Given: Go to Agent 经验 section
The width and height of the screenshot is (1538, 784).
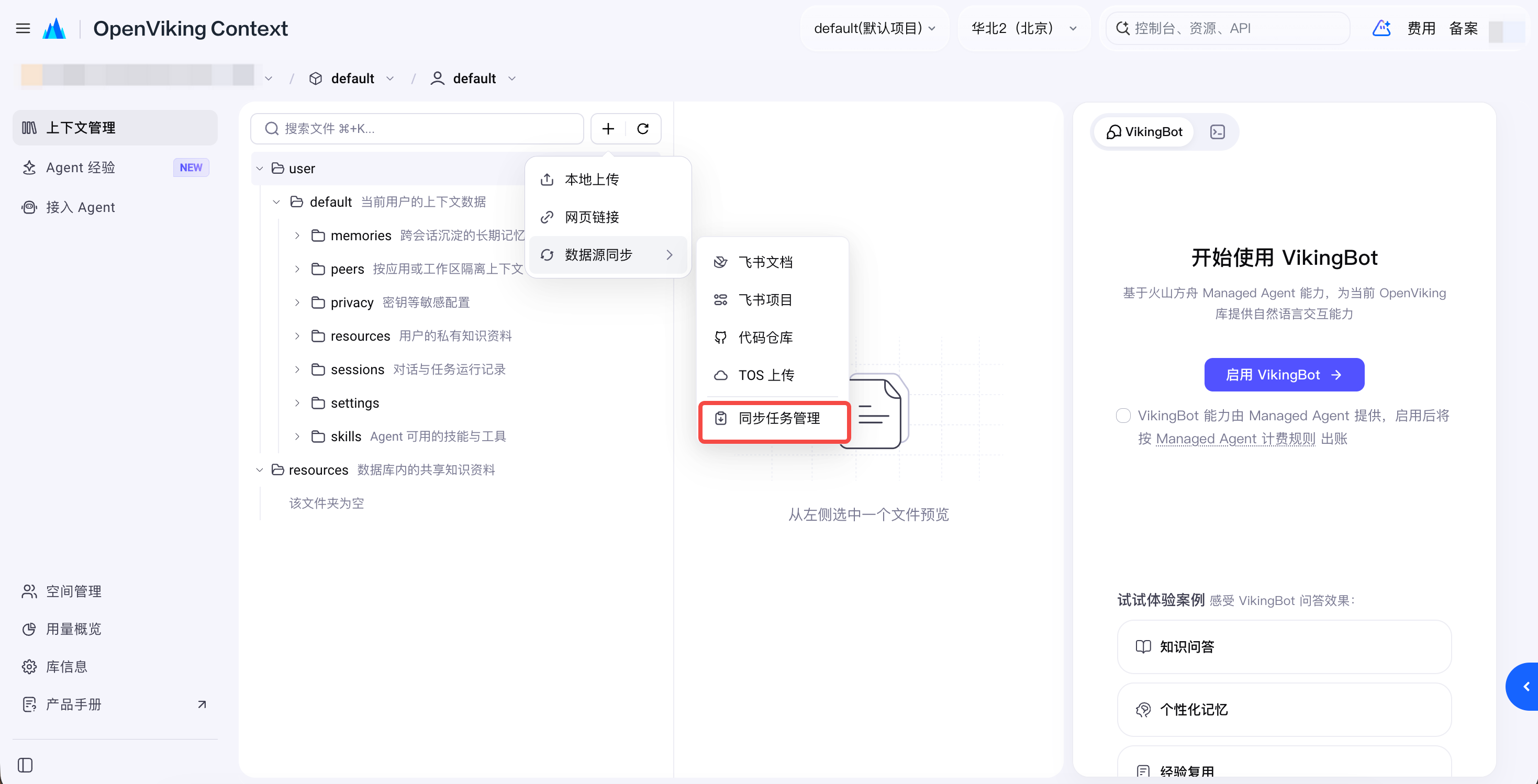Looking at the screenshot, I should 115,167.
